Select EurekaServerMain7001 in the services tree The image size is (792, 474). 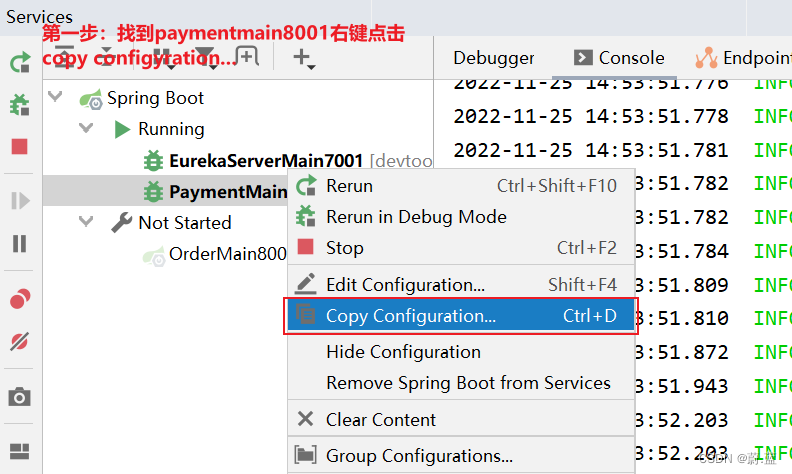click(265, 160)
